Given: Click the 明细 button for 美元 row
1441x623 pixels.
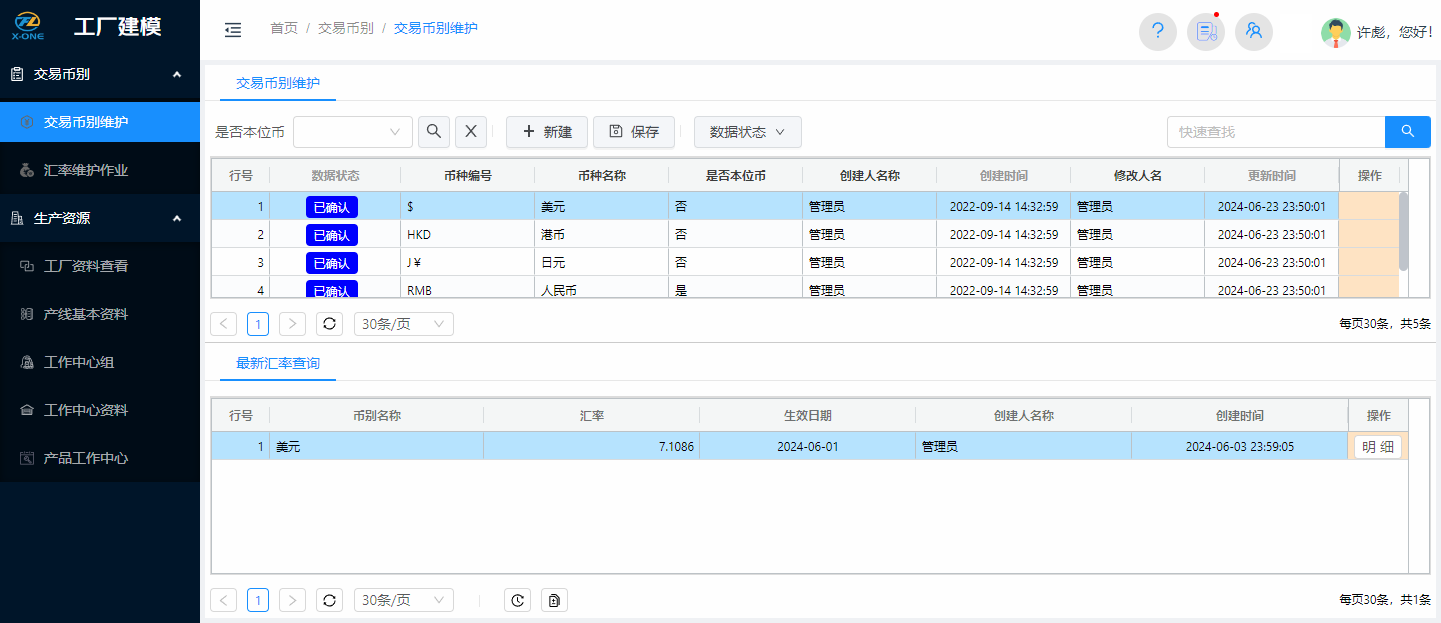Looking at the screenshot, I should [1377, 447].
